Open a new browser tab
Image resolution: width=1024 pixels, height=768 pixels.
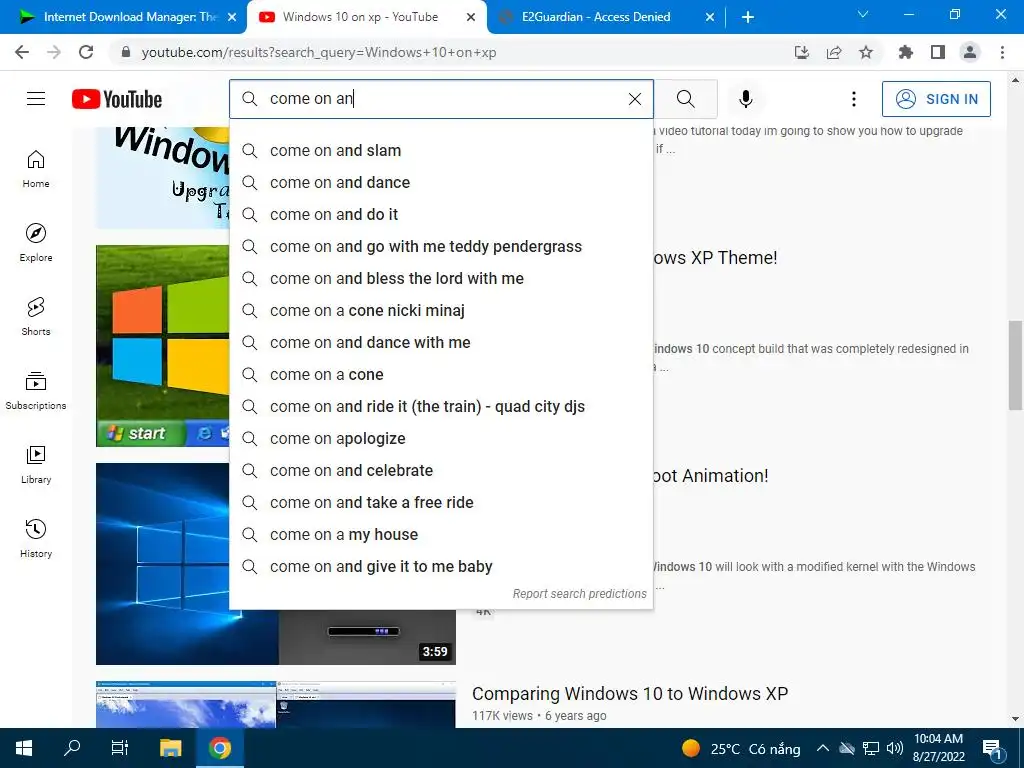point(748,17)
